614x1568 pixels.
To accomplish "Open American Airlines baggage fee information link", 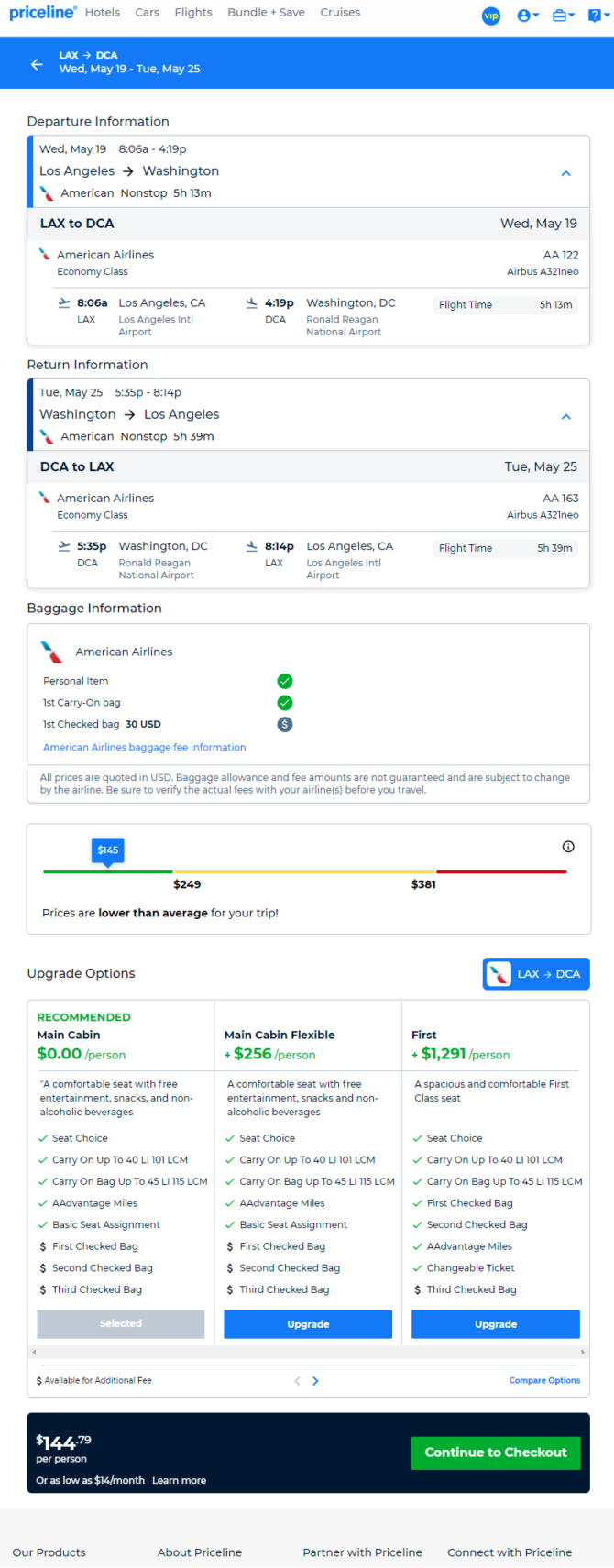I will point(145,748).
